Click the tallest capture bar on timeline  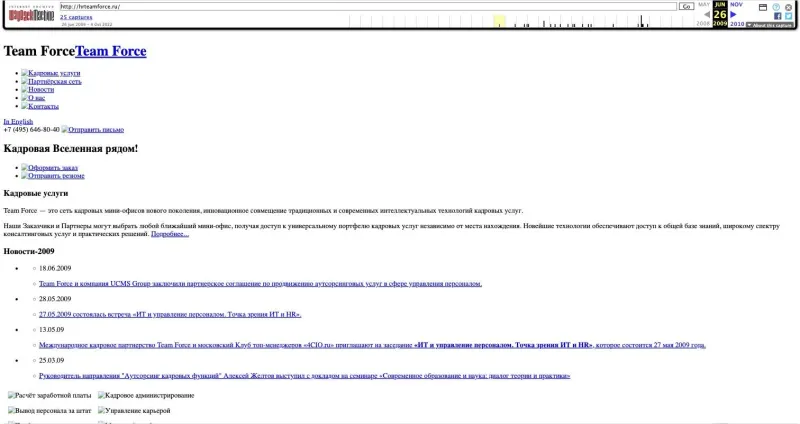(x=641, y=21)
